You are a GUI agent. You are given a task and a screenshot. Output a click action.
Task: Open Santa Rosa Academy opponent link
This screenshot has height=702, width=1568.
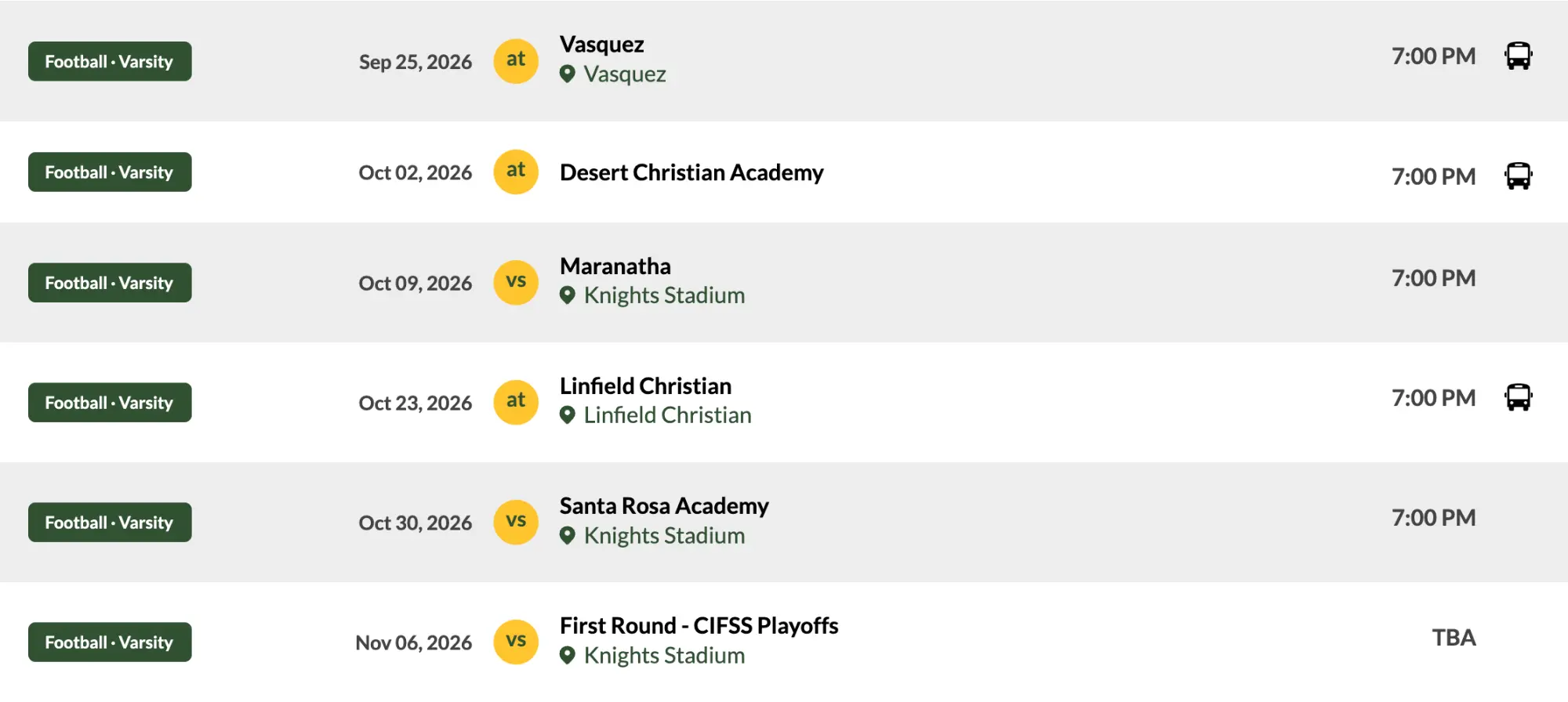[x=664, y=506]
